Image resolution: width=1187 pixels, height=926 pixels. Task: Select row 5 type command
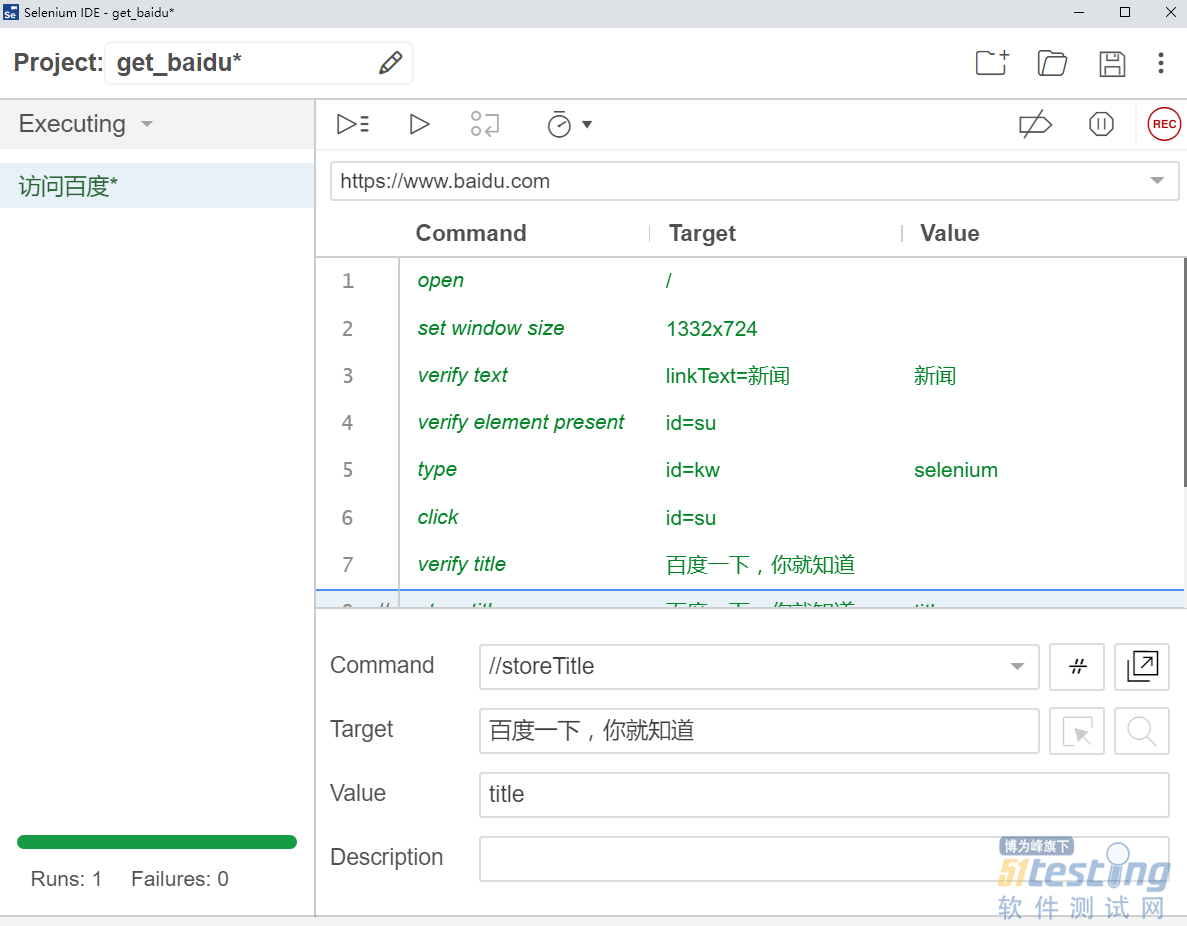(750, 469)
